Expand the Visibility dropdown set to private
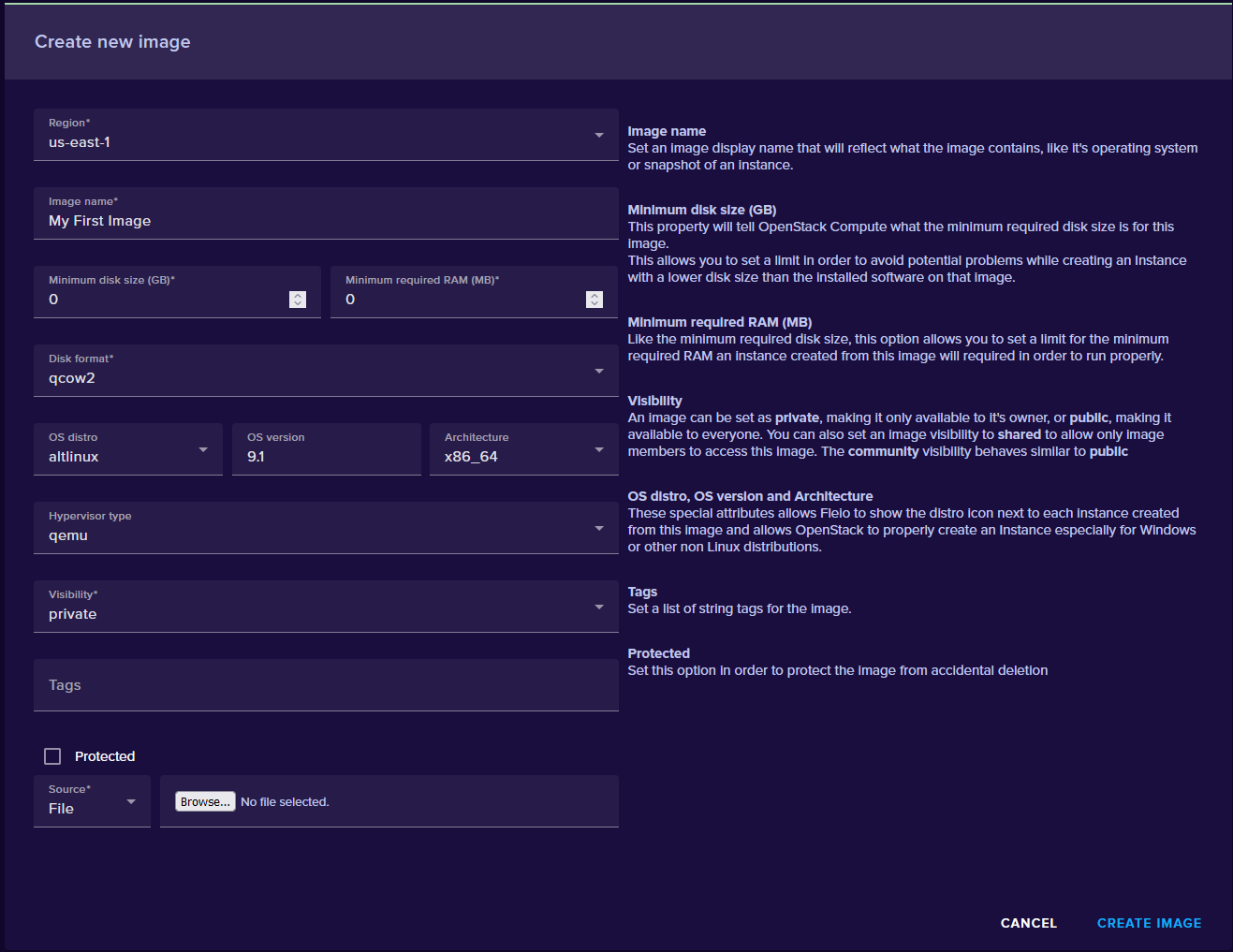 click(x=324, y=608)
